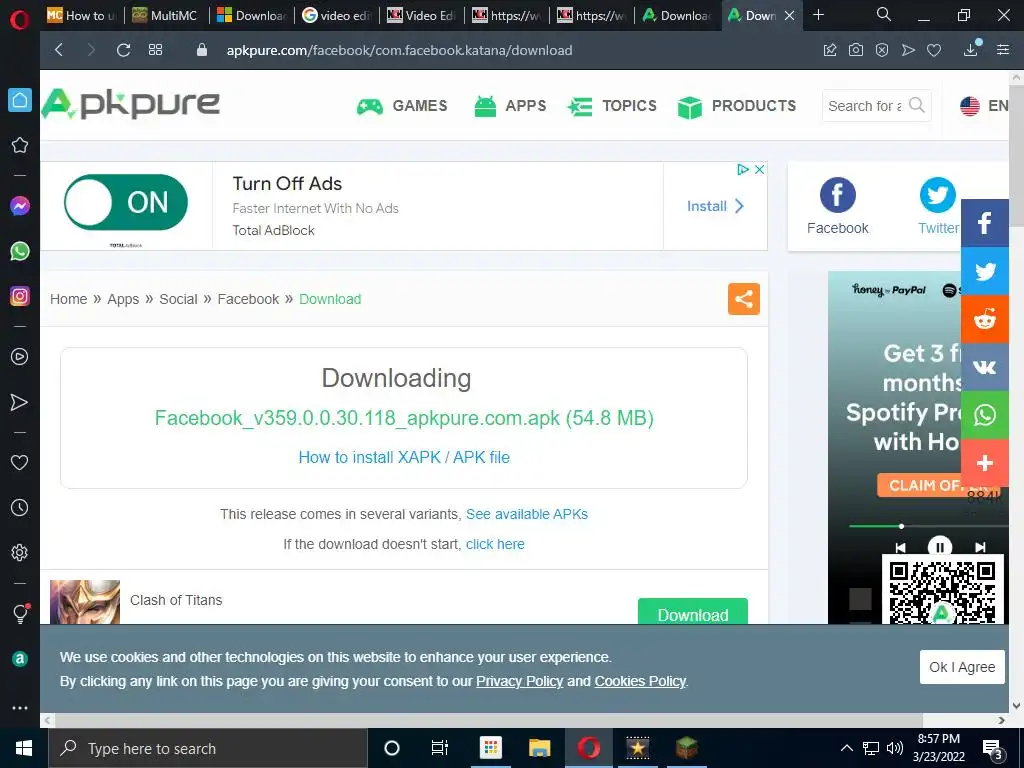Expand more share options plus button
This screenshot has height=768, width=1024.
tap(985, 463)
